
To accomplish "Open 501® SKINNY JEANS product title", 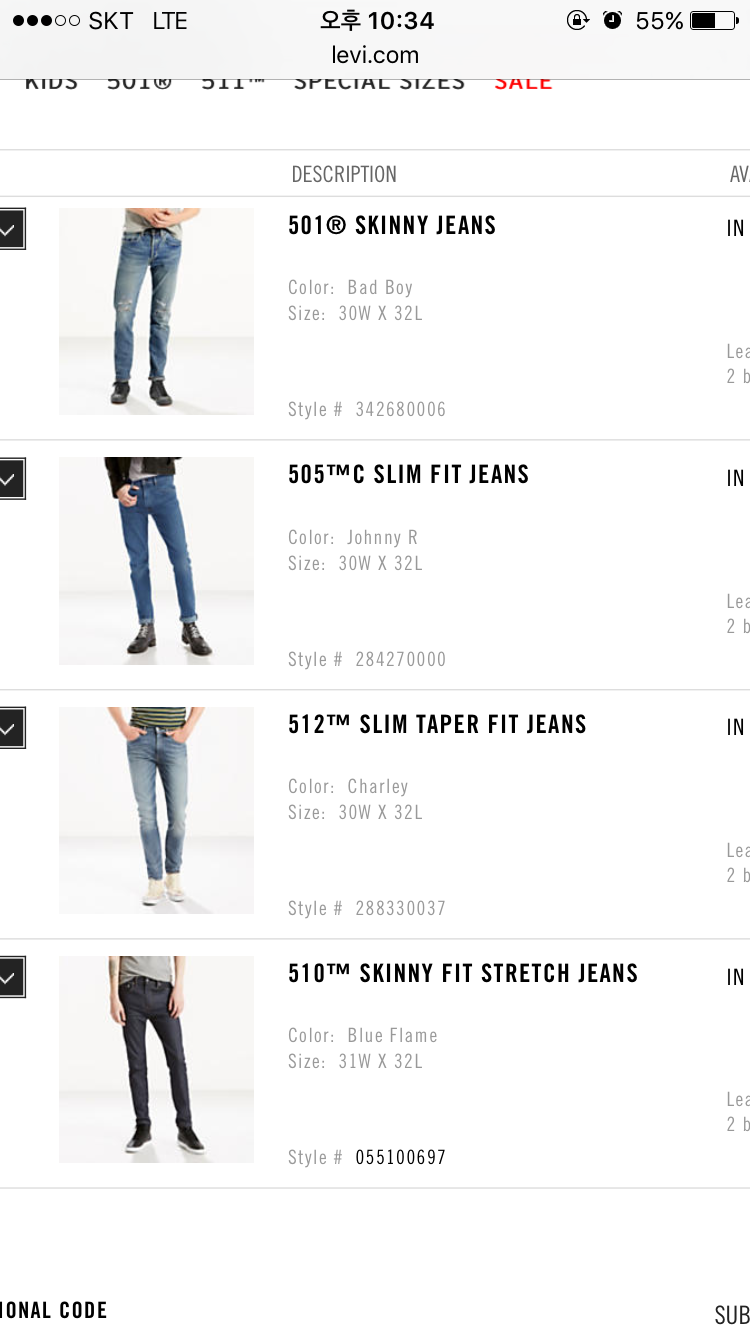I will pos(392,226).
